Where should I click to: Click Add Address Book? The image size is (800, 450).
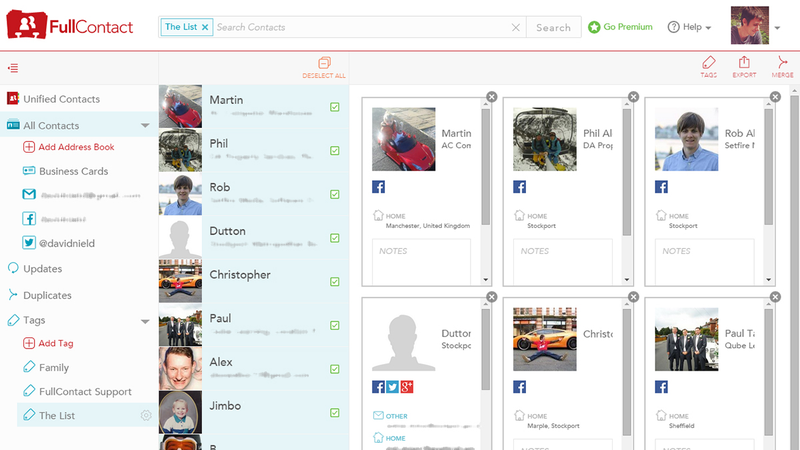point(68,147)
